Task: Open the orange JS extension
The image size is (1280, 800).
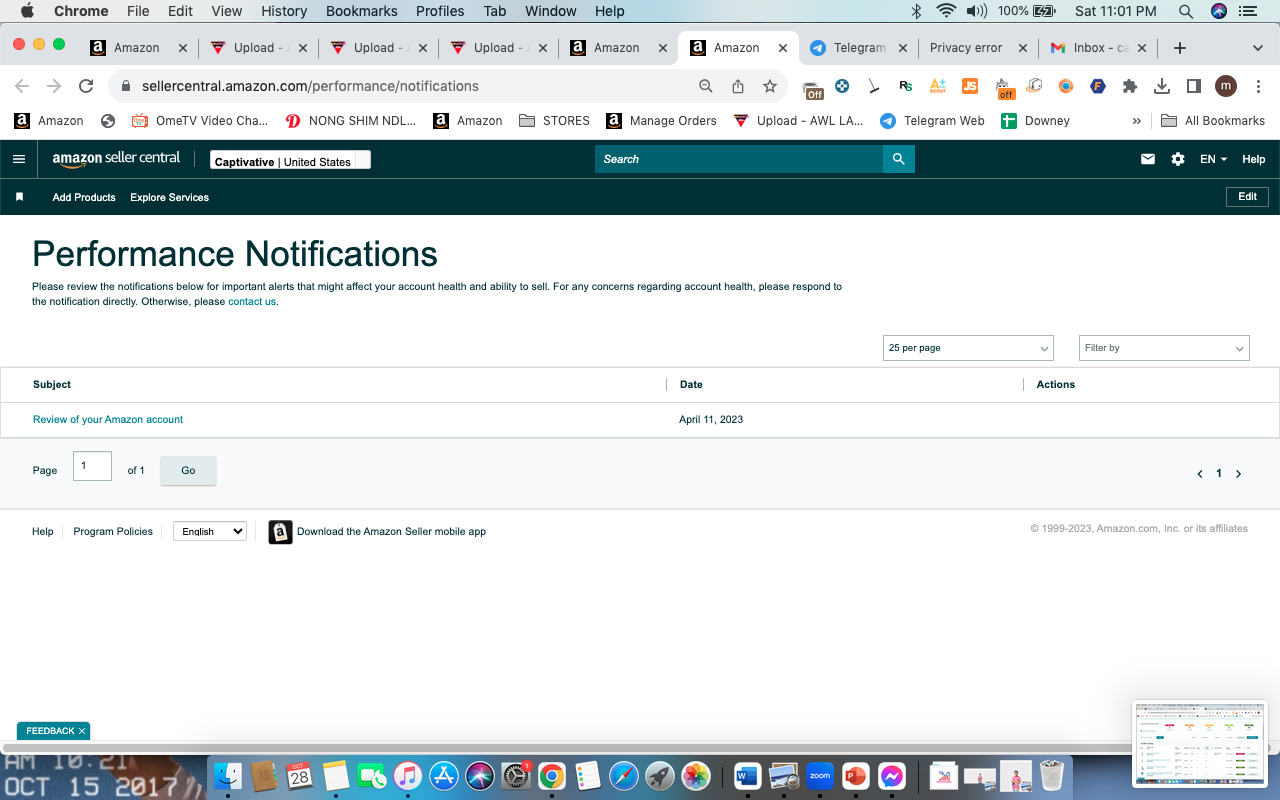Action: point(970,86)
